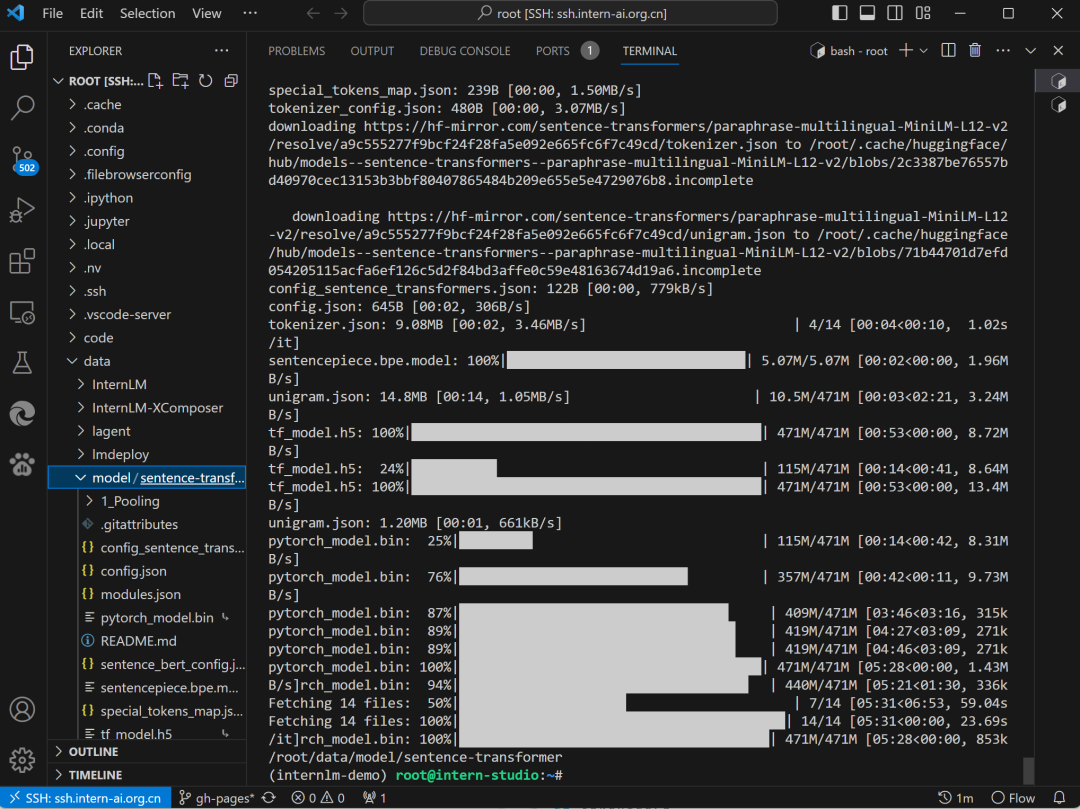Open the paw icon extension view
Screen dimensions: 1080x809
[x=22, y=465]
